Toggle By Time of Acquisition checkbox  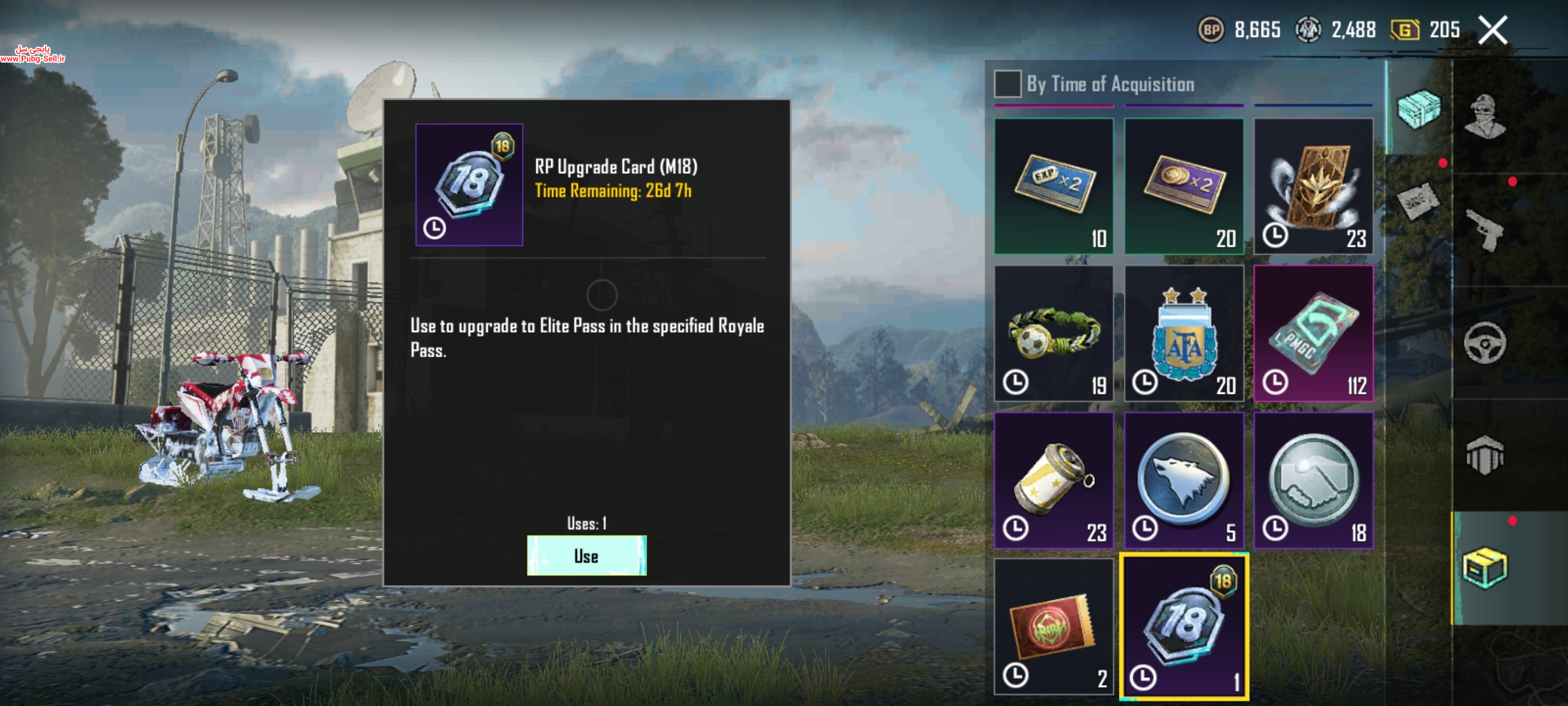click(1007, 84)
